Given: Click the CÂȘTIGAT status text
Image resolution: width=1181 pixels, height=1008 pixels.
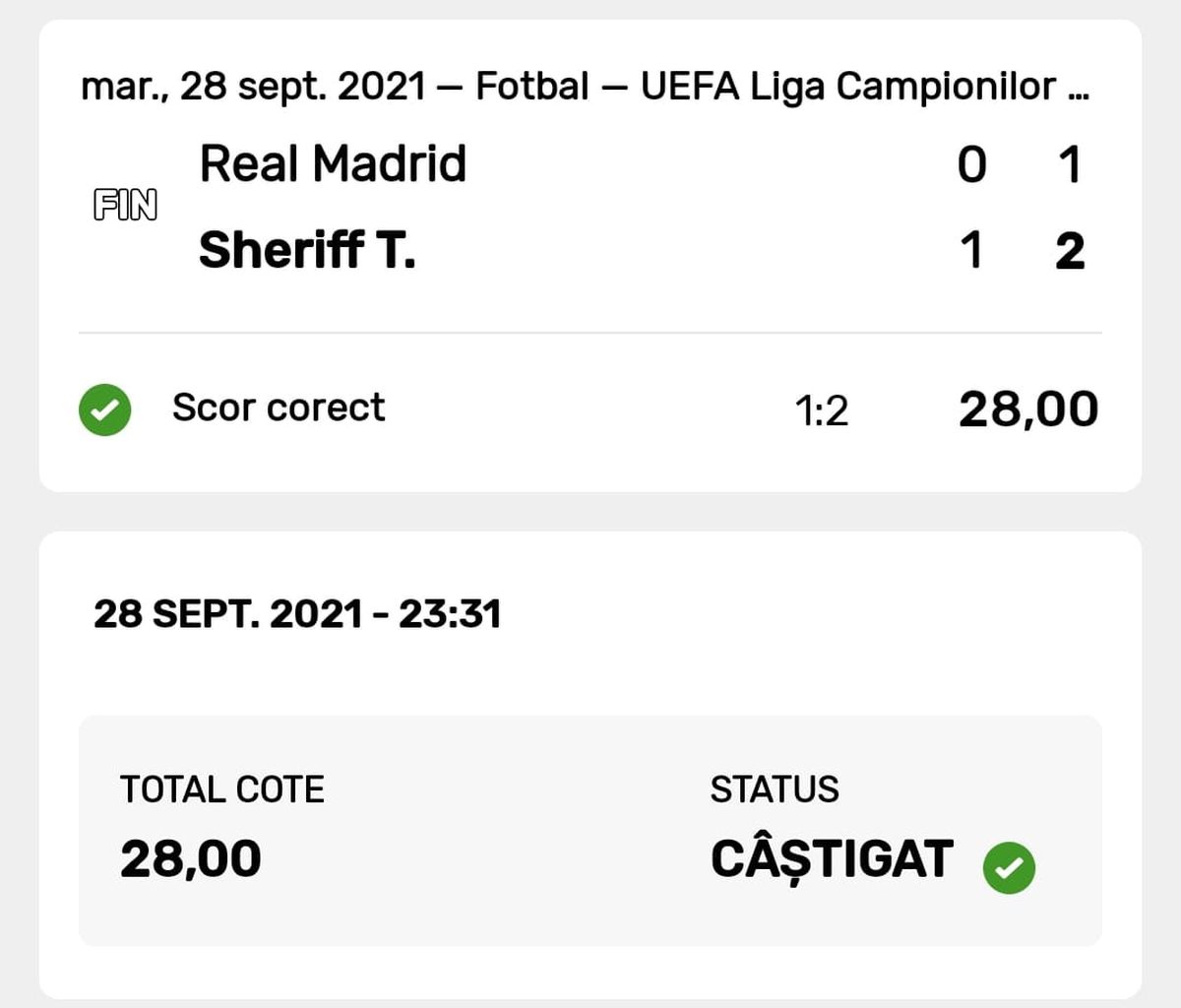Looking at the screenshot, I should tap(829, 858).
